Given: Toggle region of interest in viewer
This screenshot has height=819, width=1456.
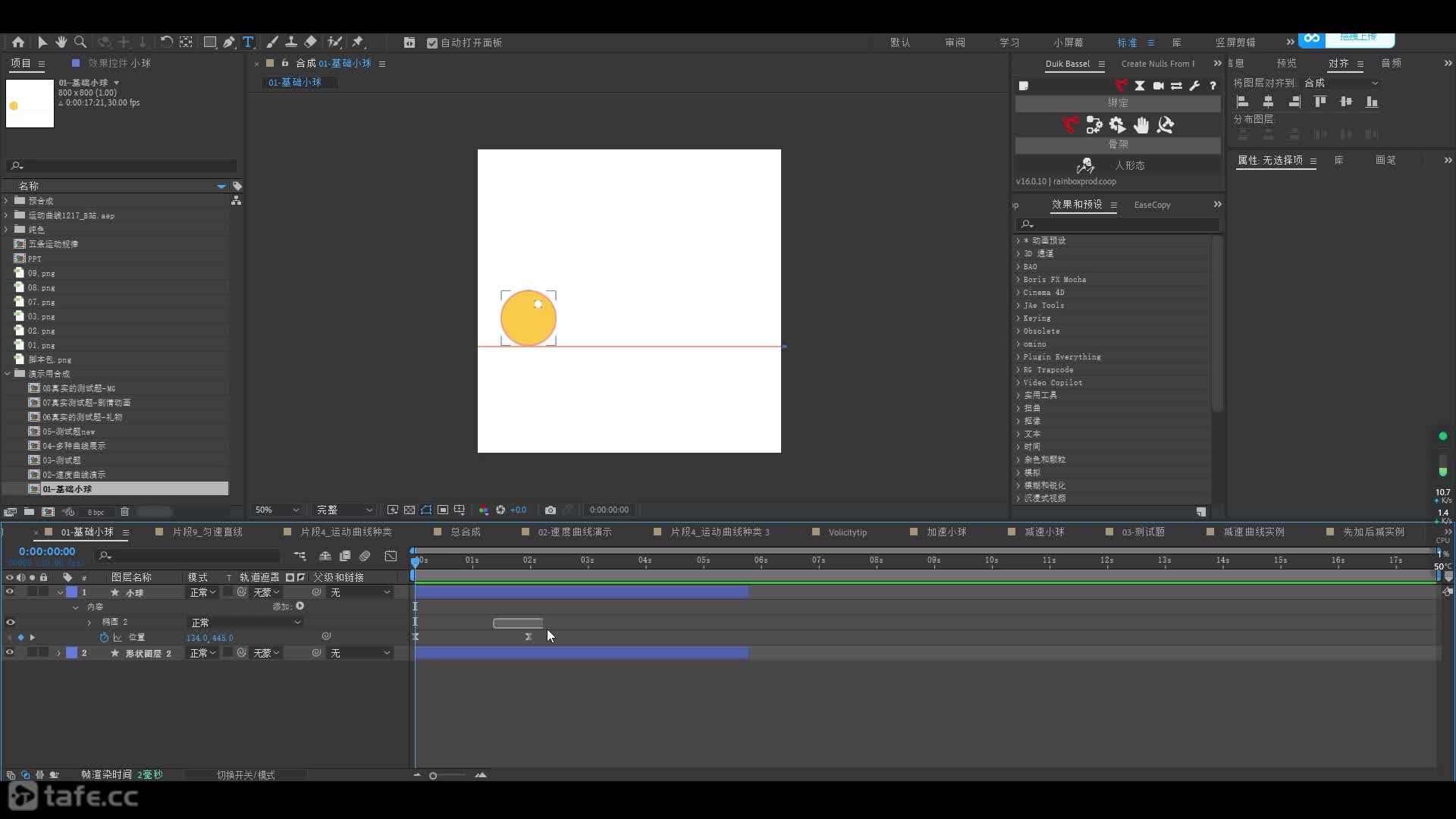Looking at the screenshot, I should point(443,510).
